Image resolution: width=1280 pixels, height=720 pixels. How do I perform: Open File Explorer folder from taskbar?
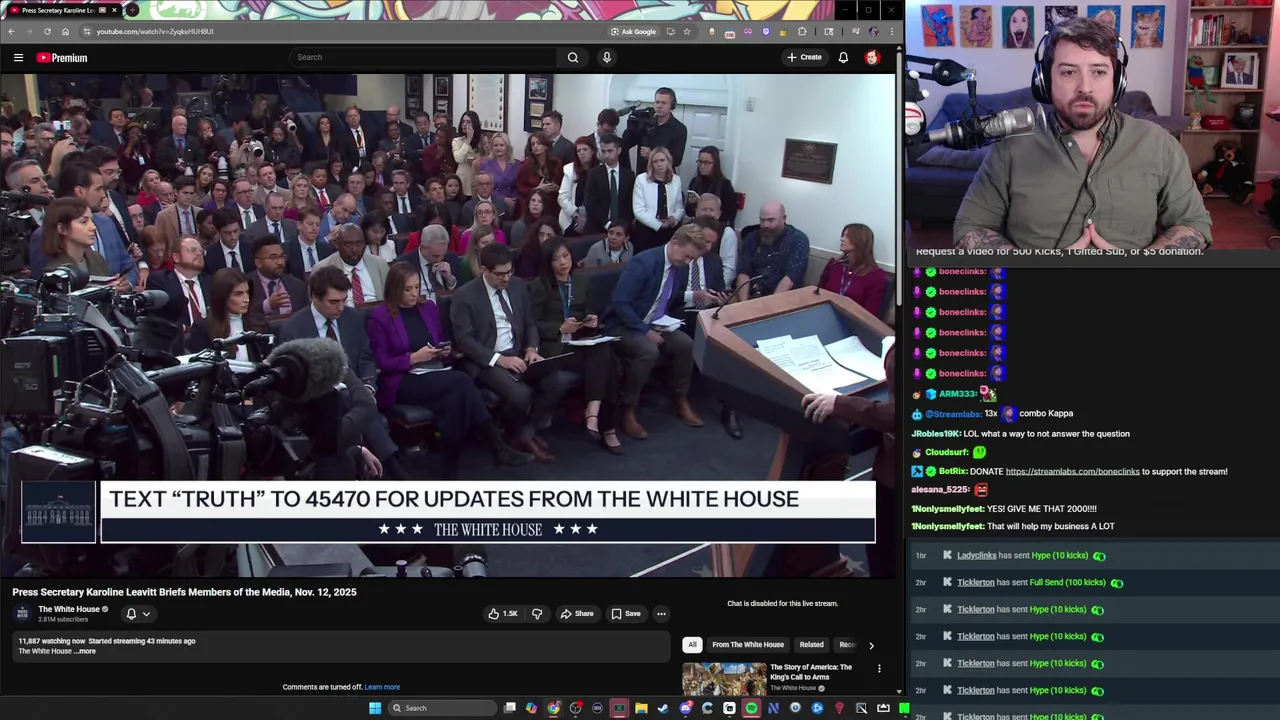click(x=641, y=708)
